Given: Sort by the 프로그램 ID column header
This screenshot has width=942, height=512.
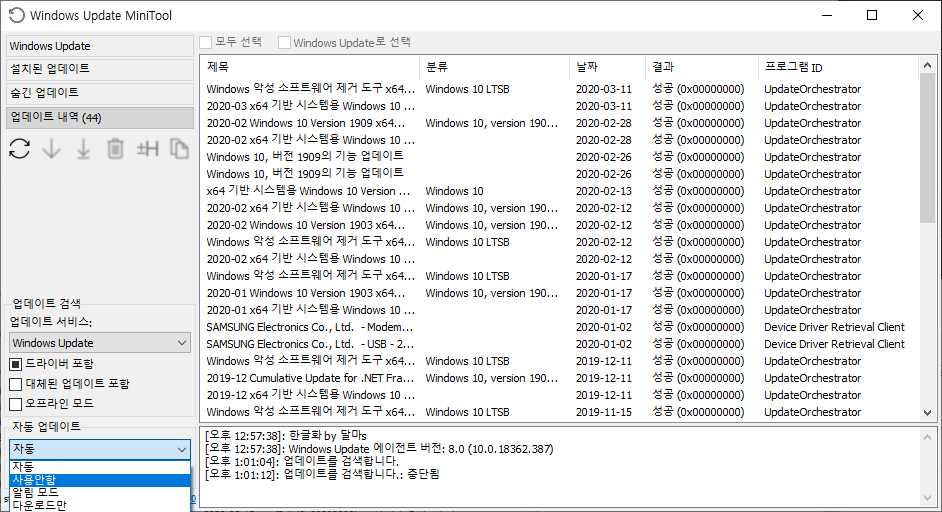Looking at the screenshot, I should (838, 67).
